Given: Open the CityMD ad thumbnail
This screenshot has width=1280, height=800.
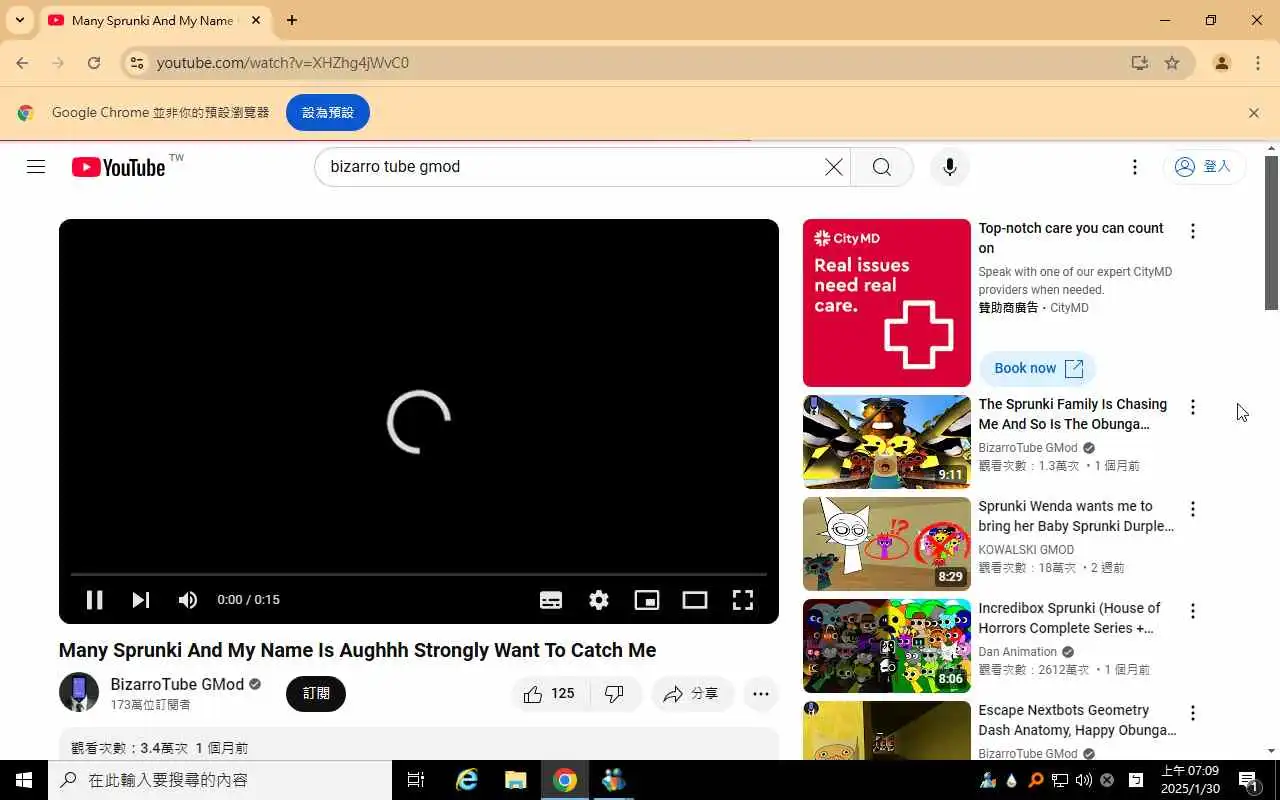Looking at the screenshot, I should pyautogui.click(x=887, y=303).
